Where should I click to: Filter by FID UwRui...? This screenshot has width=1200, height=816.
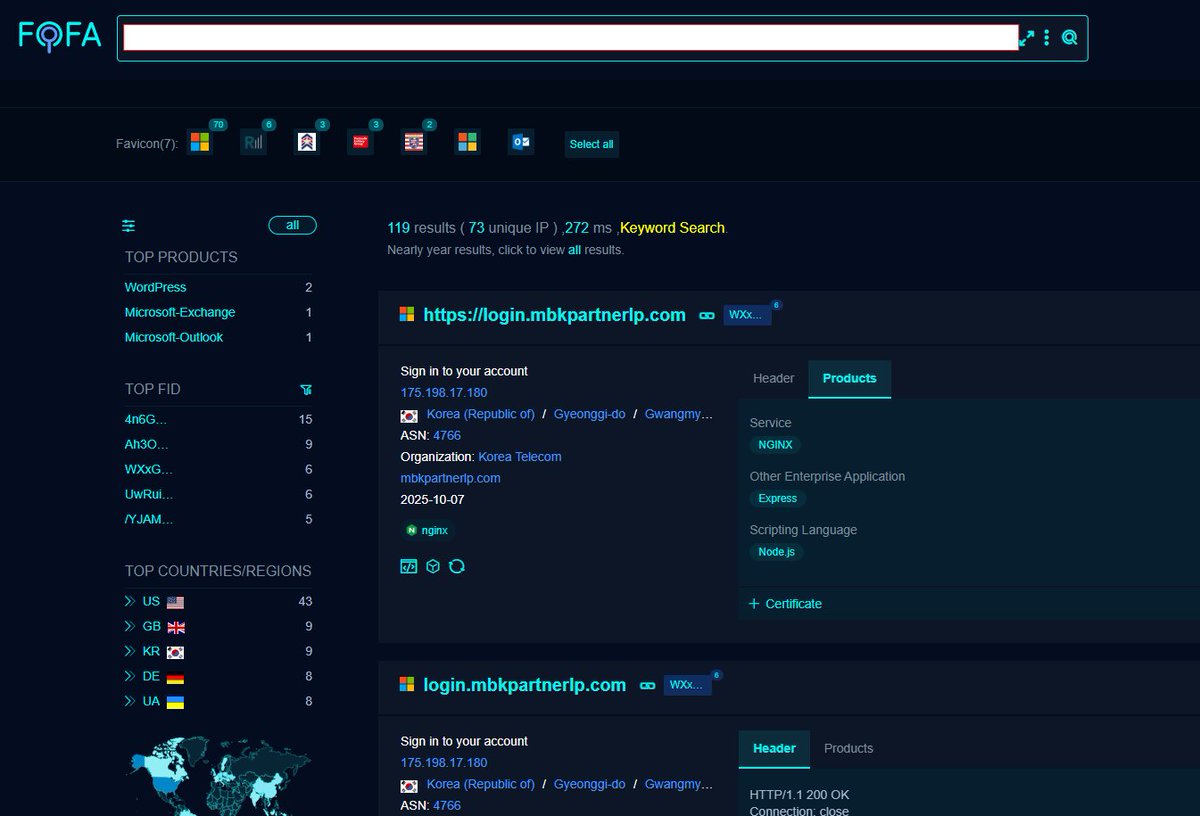(x=149, y=494)
